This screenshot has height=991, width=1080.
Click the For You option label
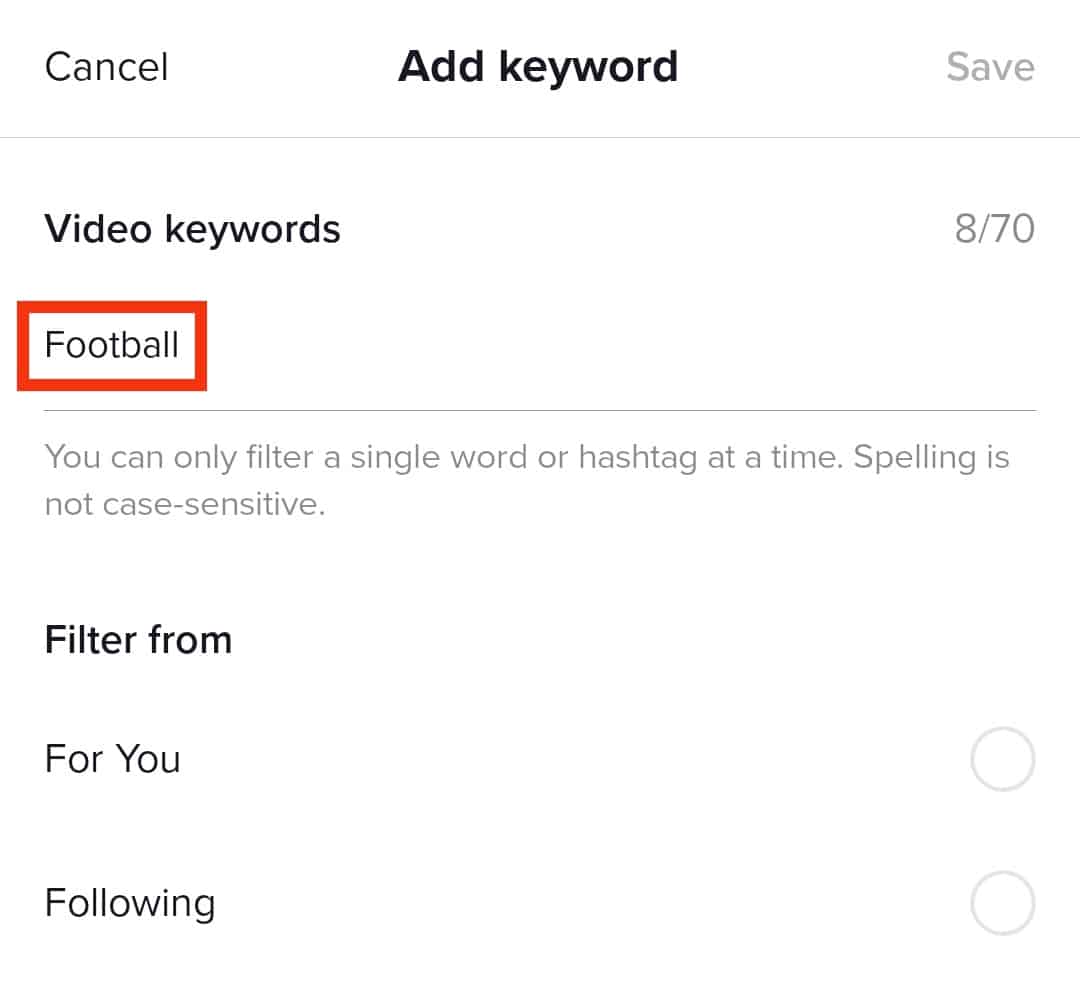click(113, 759)
